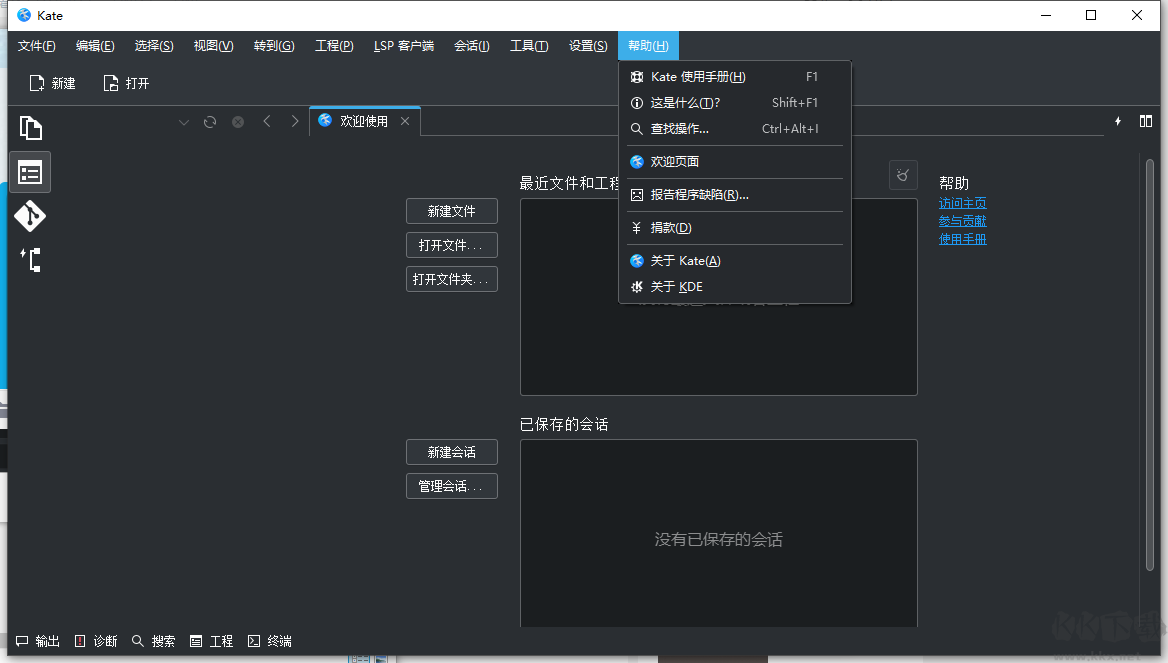Select 报告程序缺陷(R)... menu entry
The height and width of the screenshot is (663, 1168).
(699, 195)
